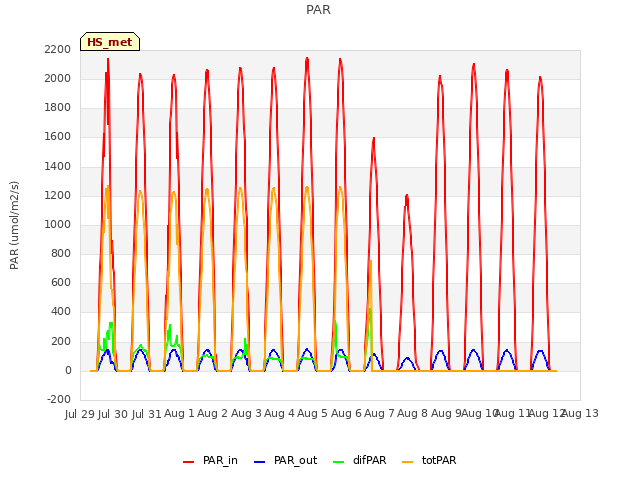Click the 600 y-axis tick label
The width and height of the screenshot is (640, 480).
pos(61,282)
